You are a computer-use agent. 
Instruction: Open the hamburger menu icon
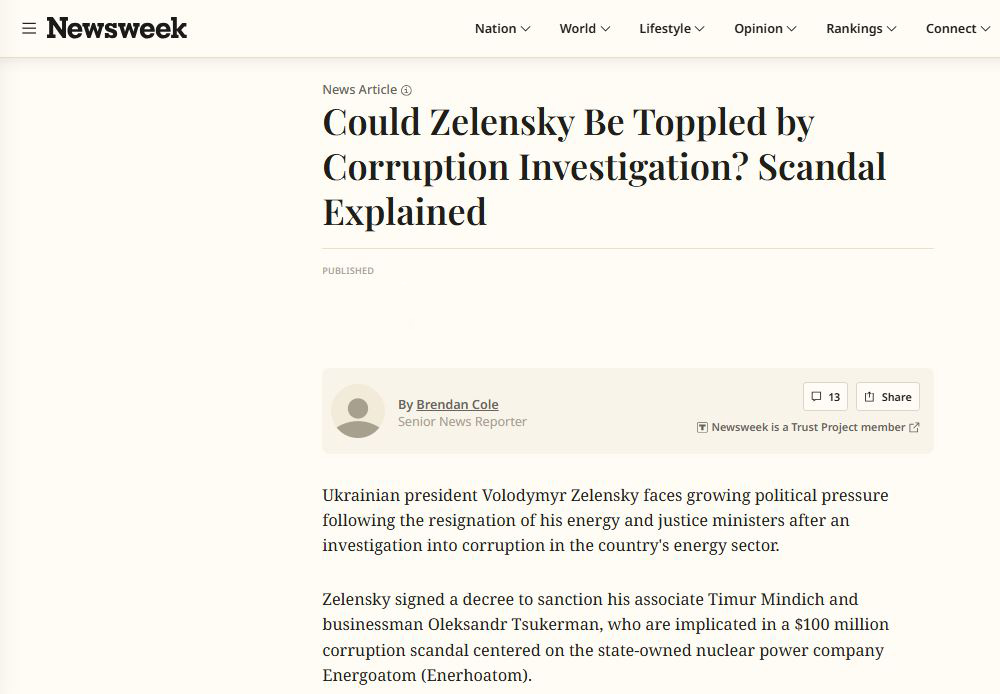[29, 29]
